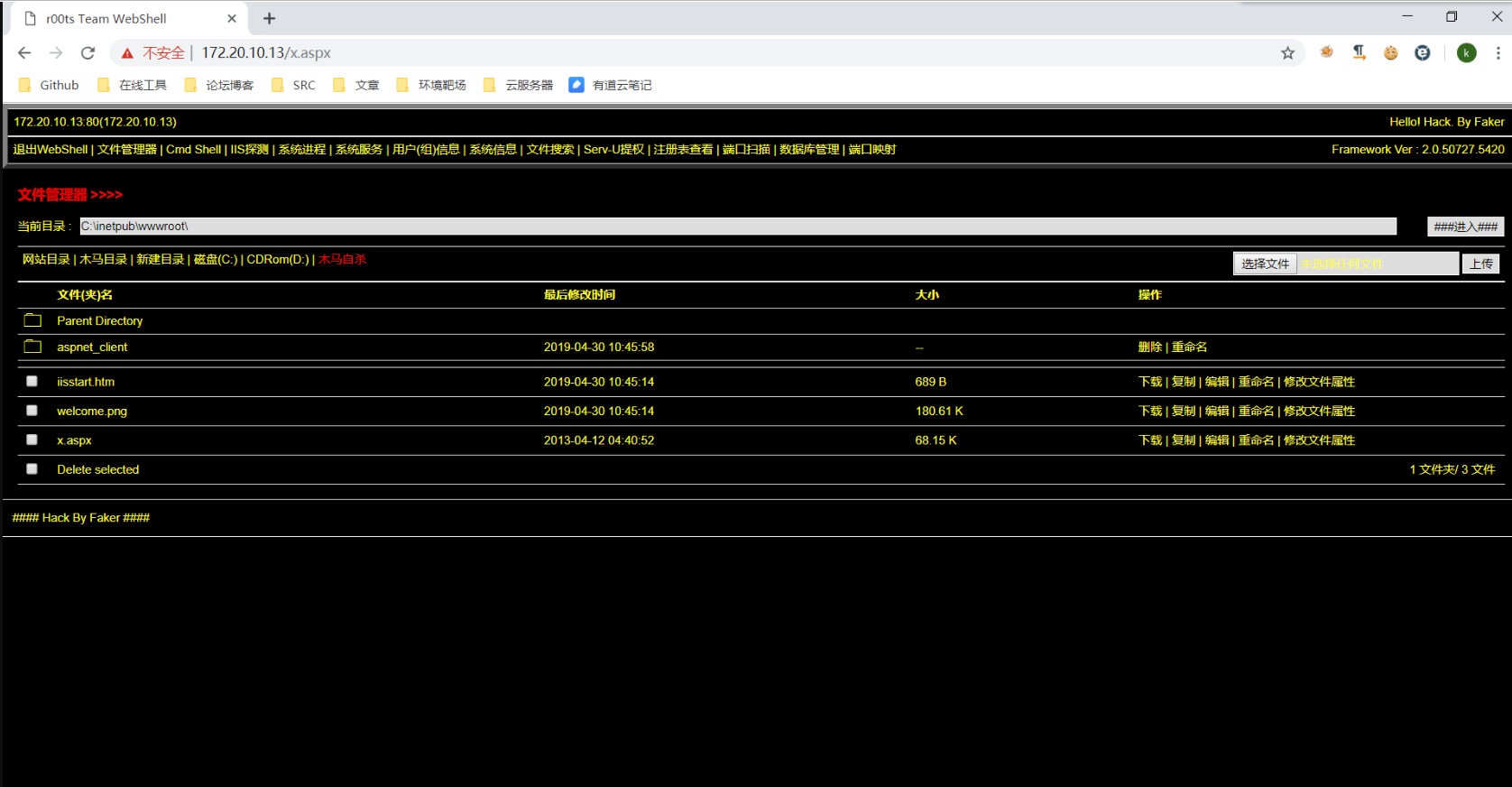The image size is (1512, 787).
Task: Open the aspnet_client folder icon
Action: [33, 347]
